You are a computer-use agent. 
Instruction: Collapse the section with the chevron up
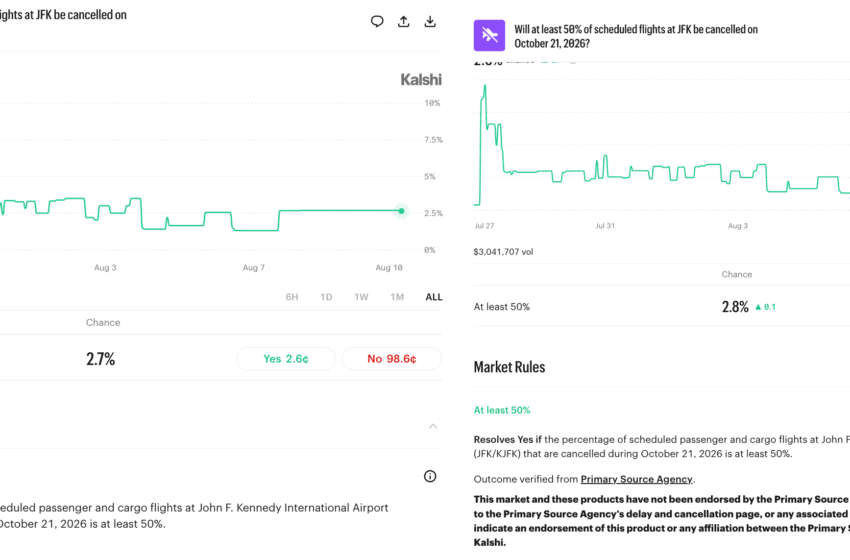[433, 426]
